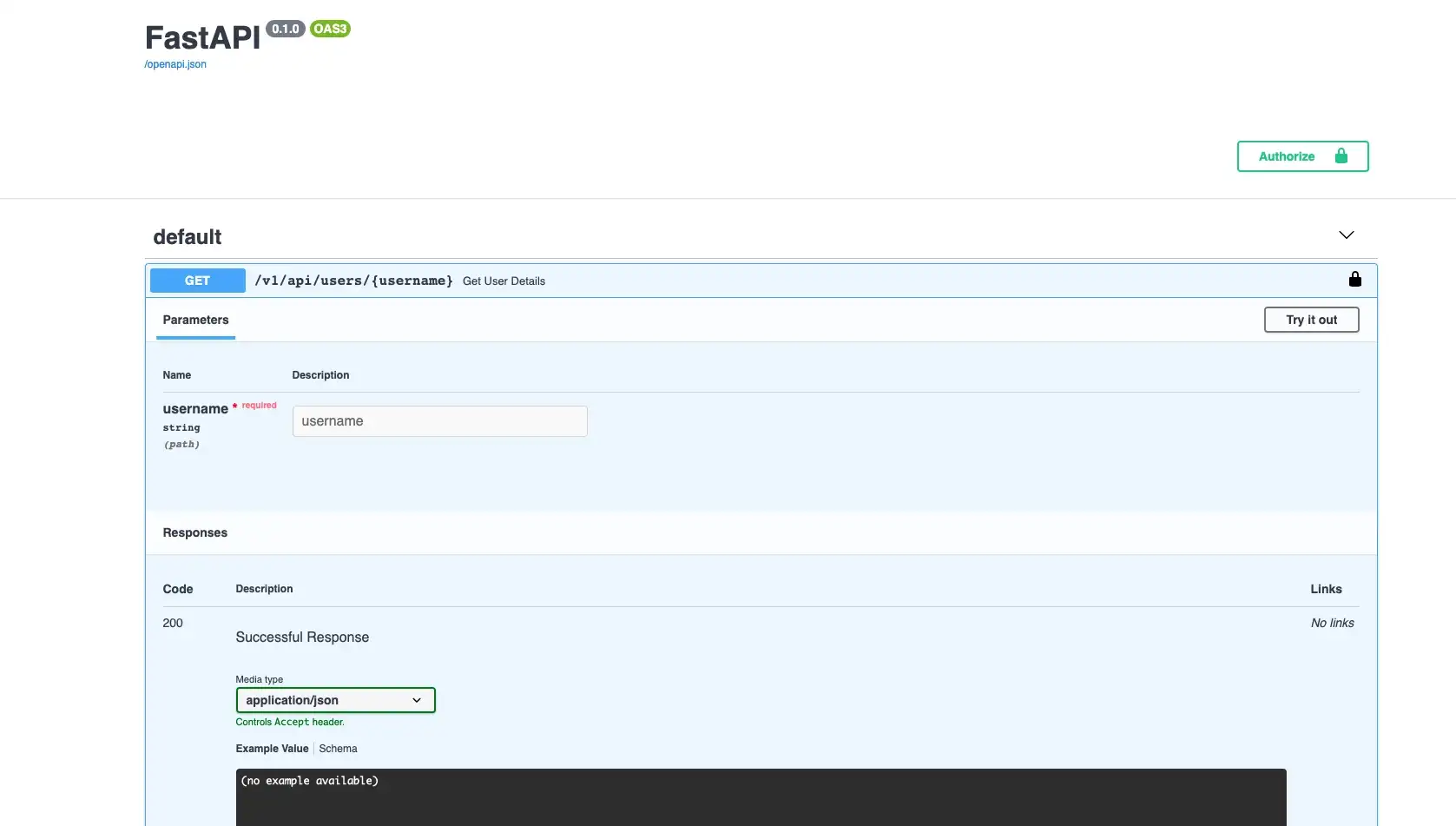Image resolution: width=1456 pixels, height=826 pixels.
Task: Click the lock icon inside the Authorize button
Action: click(x=1341, y=156)
